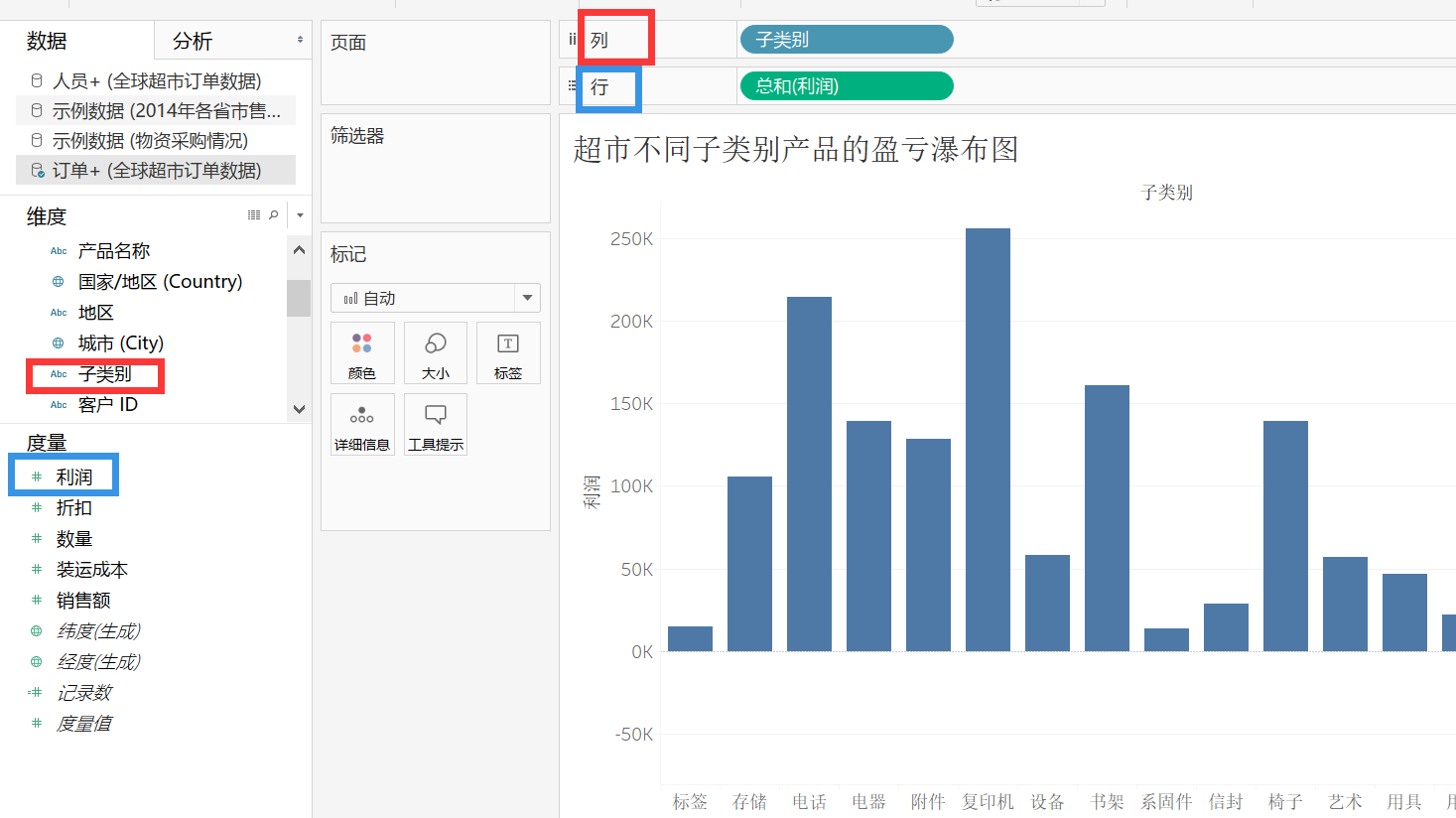The width and height of the screenshot is (1456, 818).
Task: Click the 页面 pages shelf
Action: (436, 63)
